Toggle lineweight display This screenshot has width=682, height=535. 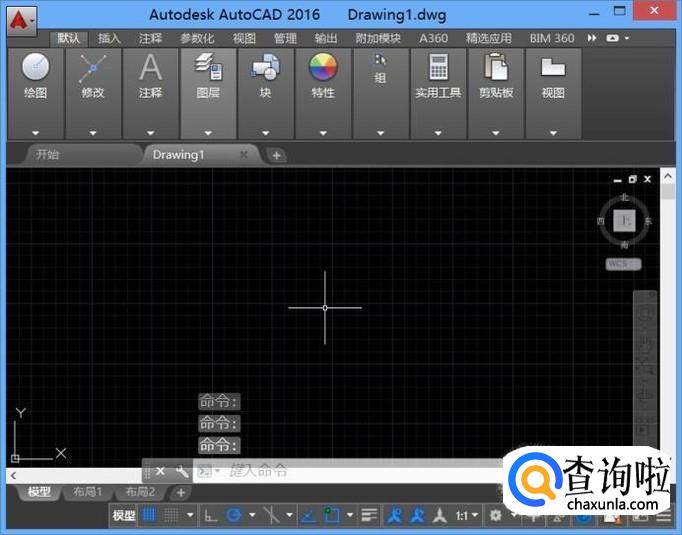(x=369, y=516)
